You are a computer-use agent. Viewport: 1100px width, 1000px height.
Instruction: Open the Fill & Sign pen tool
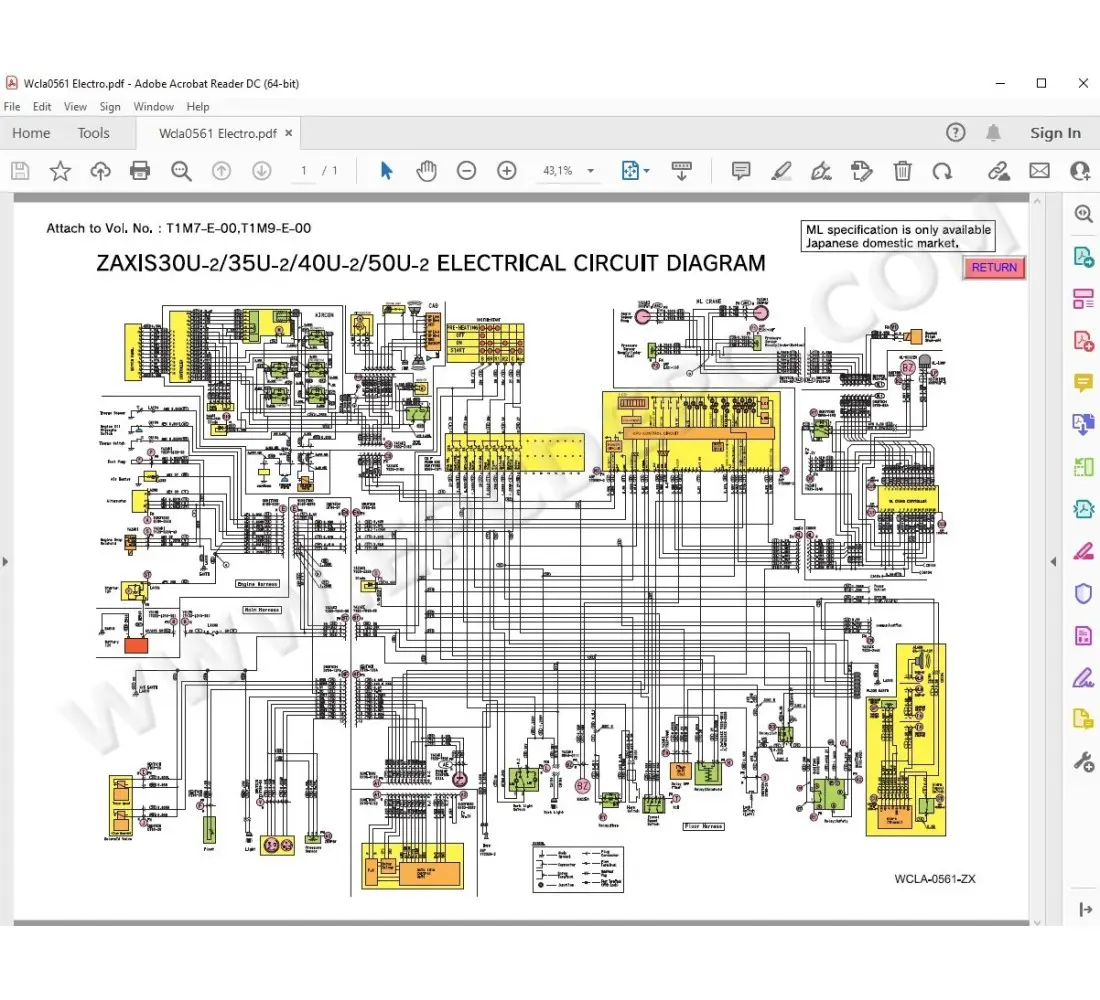coord(821,170)
